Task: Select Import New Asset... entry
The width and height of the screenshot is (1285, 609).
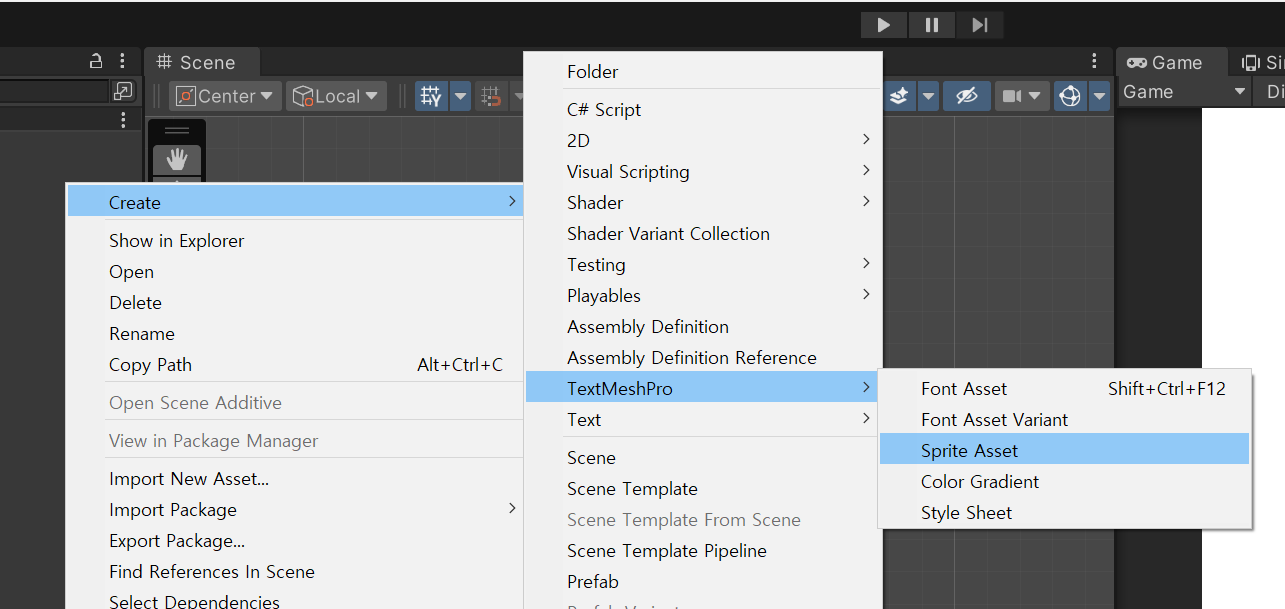Action: [x=295, y=478]
